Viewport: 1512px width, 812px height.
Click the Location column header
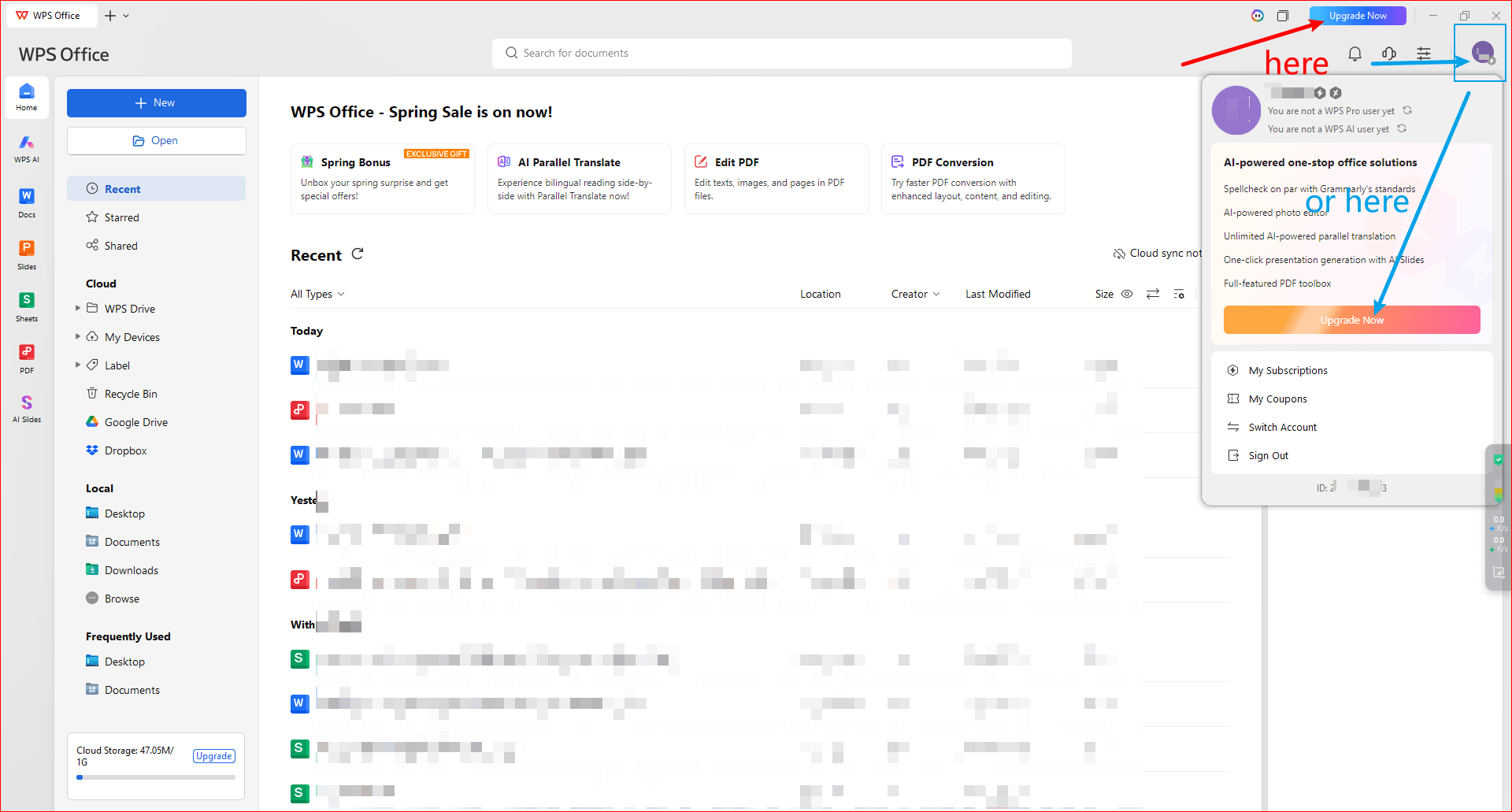click(x=821, y=294)
